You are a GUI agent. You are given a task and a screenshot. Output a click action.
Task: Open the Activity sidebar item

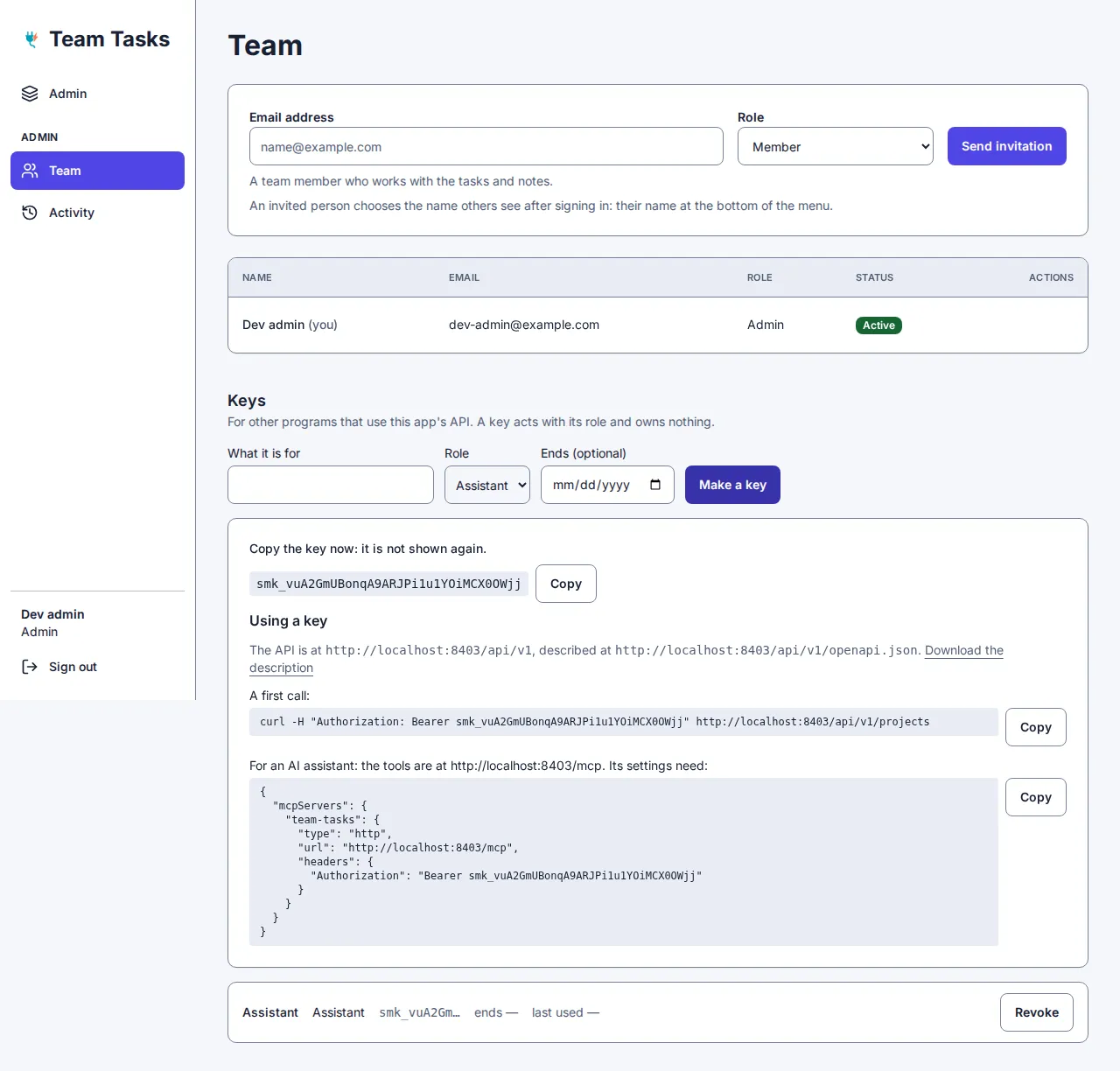[97, 213]
